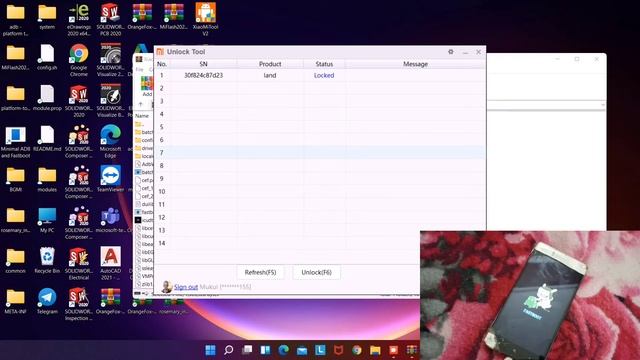
Task: Click the phone camera overlay thumbnail
Action: pyautogui.click(x=530, y=296)
